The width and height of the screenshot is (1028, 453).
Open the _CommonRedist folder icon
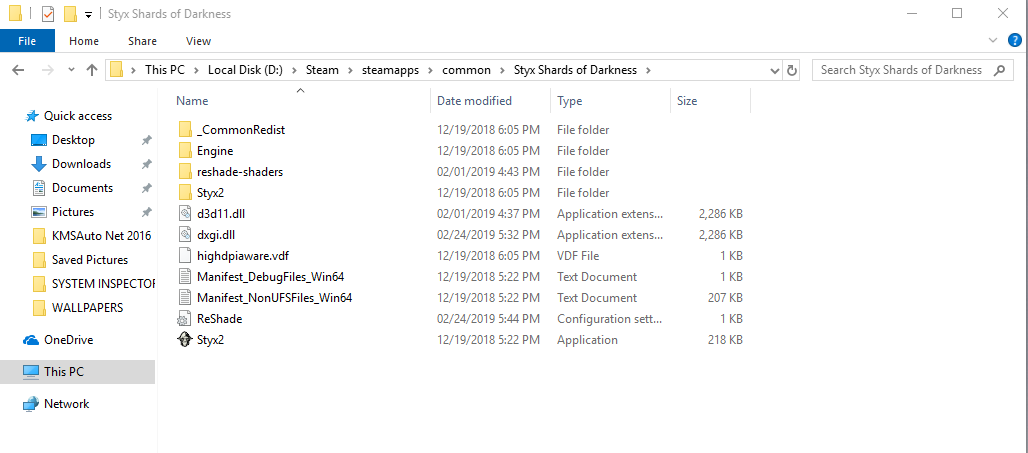185,130
